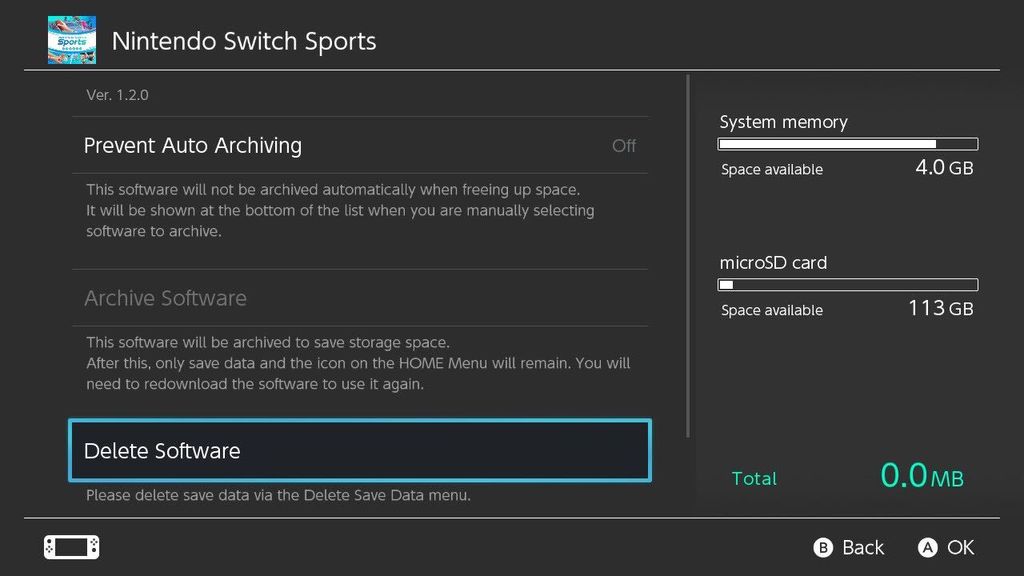Click the Nintendo Switch Sports game icon

(72, 40)
